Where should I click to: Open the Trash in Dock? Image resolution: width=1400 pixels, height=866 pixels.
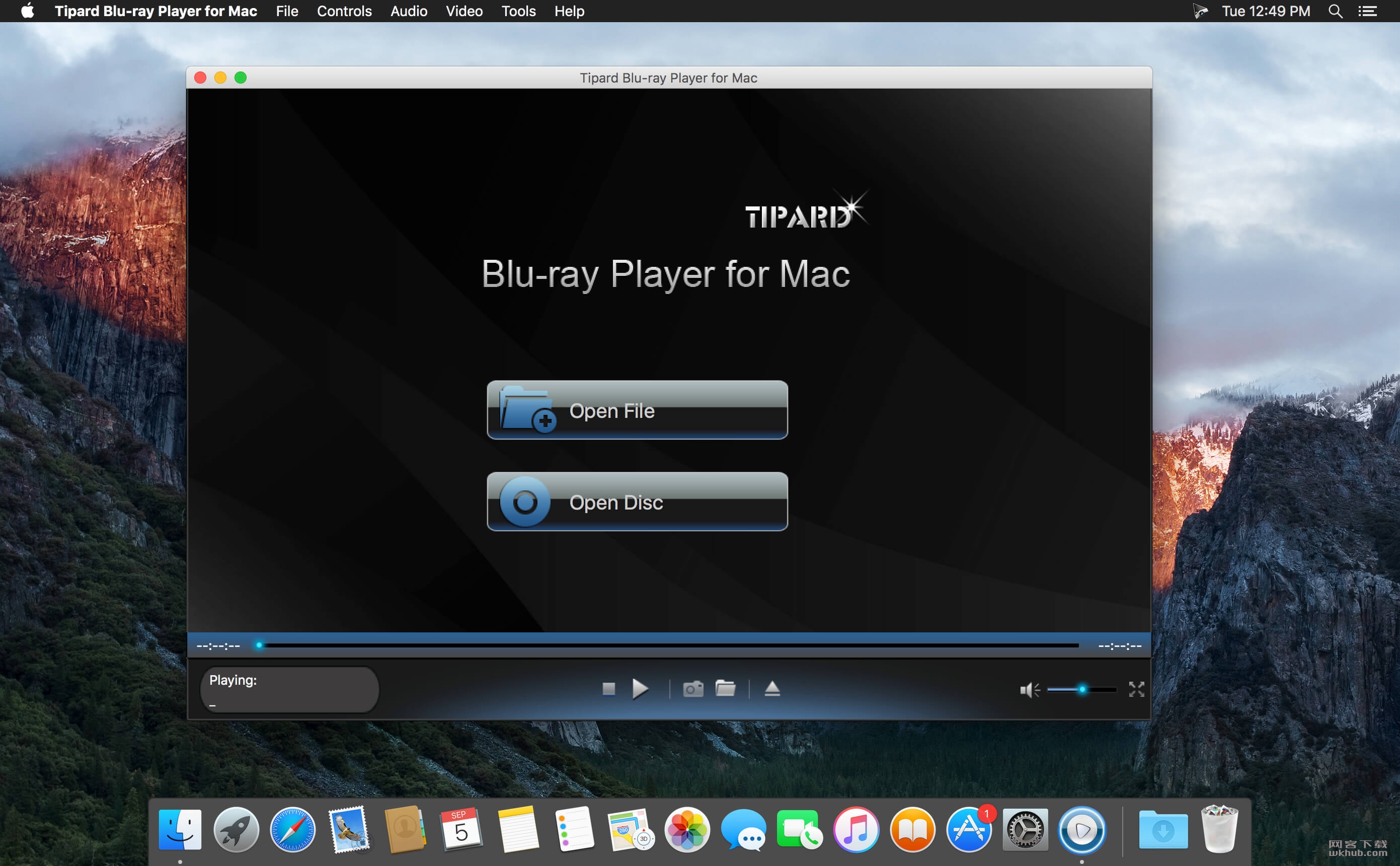click(x=1219, y=829)
